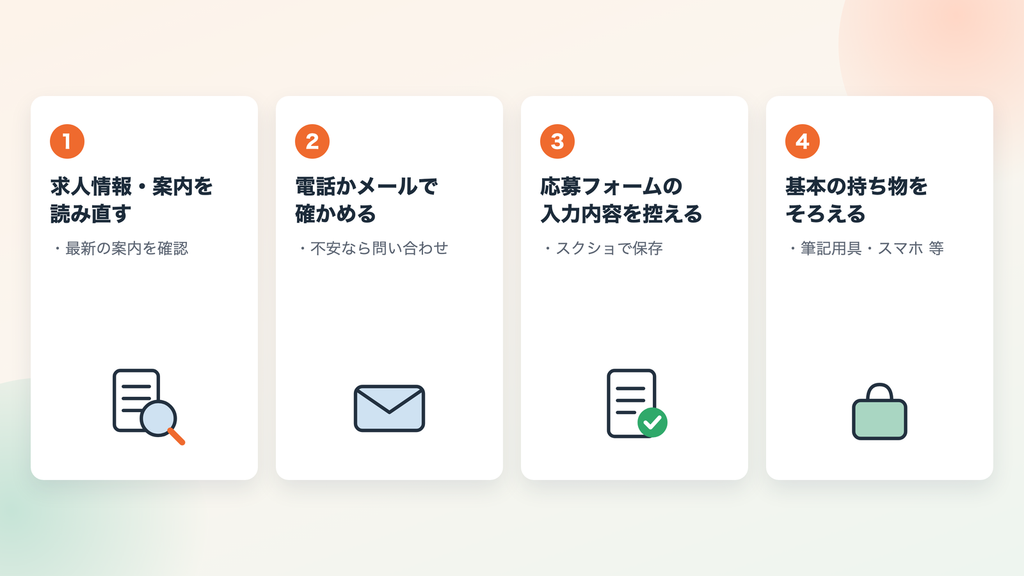Click empty area of the step 4 card
The width and height of the screenshot is (1024, 576).
pyautogui.click(x=879, y=313)
